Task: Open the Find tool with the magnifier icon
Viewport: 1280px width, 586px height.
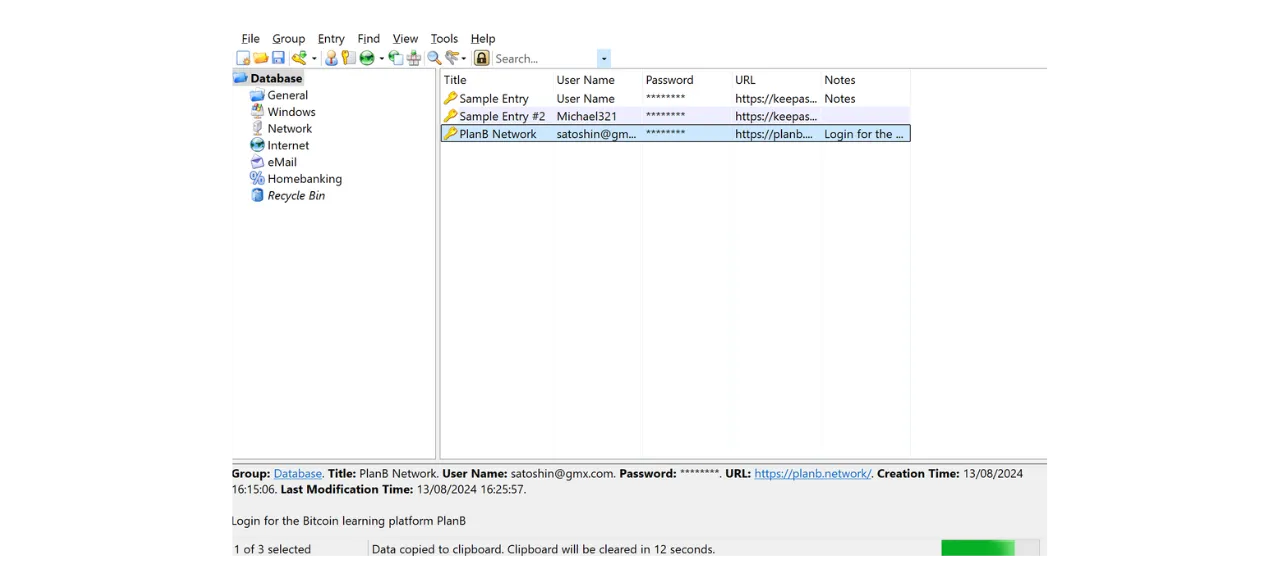Action: click(x=434, y=57)
